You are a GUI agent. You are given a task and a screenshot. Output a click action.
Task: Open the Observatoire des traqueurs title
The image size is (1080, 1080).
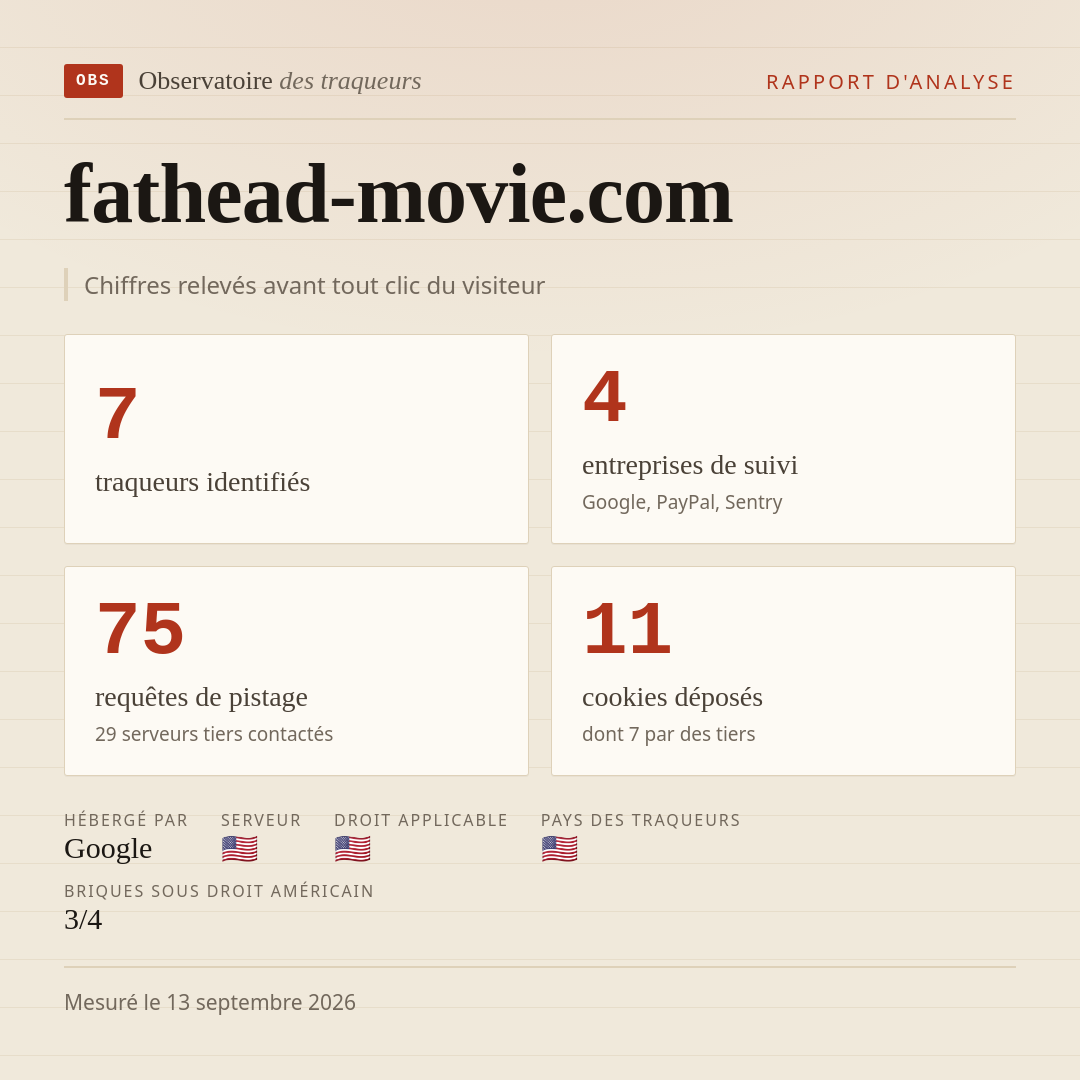click(280, 81)
